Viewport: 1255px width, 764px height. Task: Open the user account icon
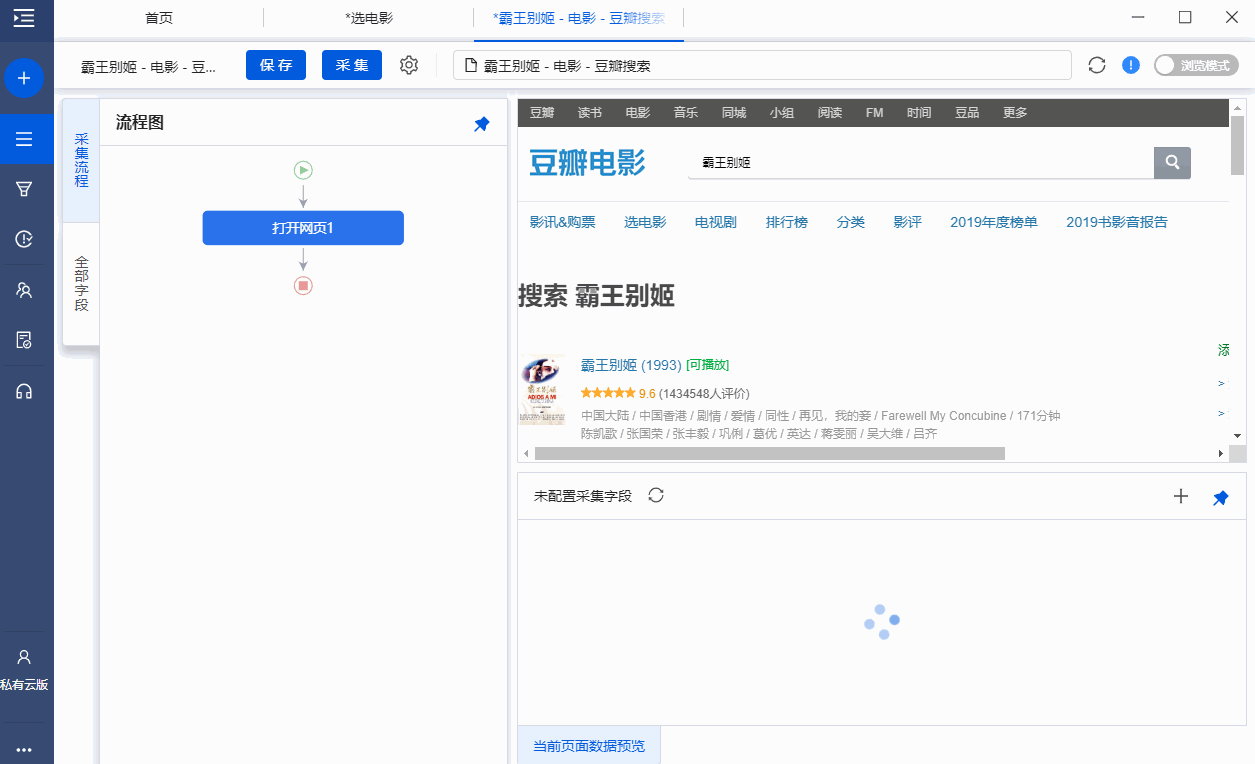(24, 657)
